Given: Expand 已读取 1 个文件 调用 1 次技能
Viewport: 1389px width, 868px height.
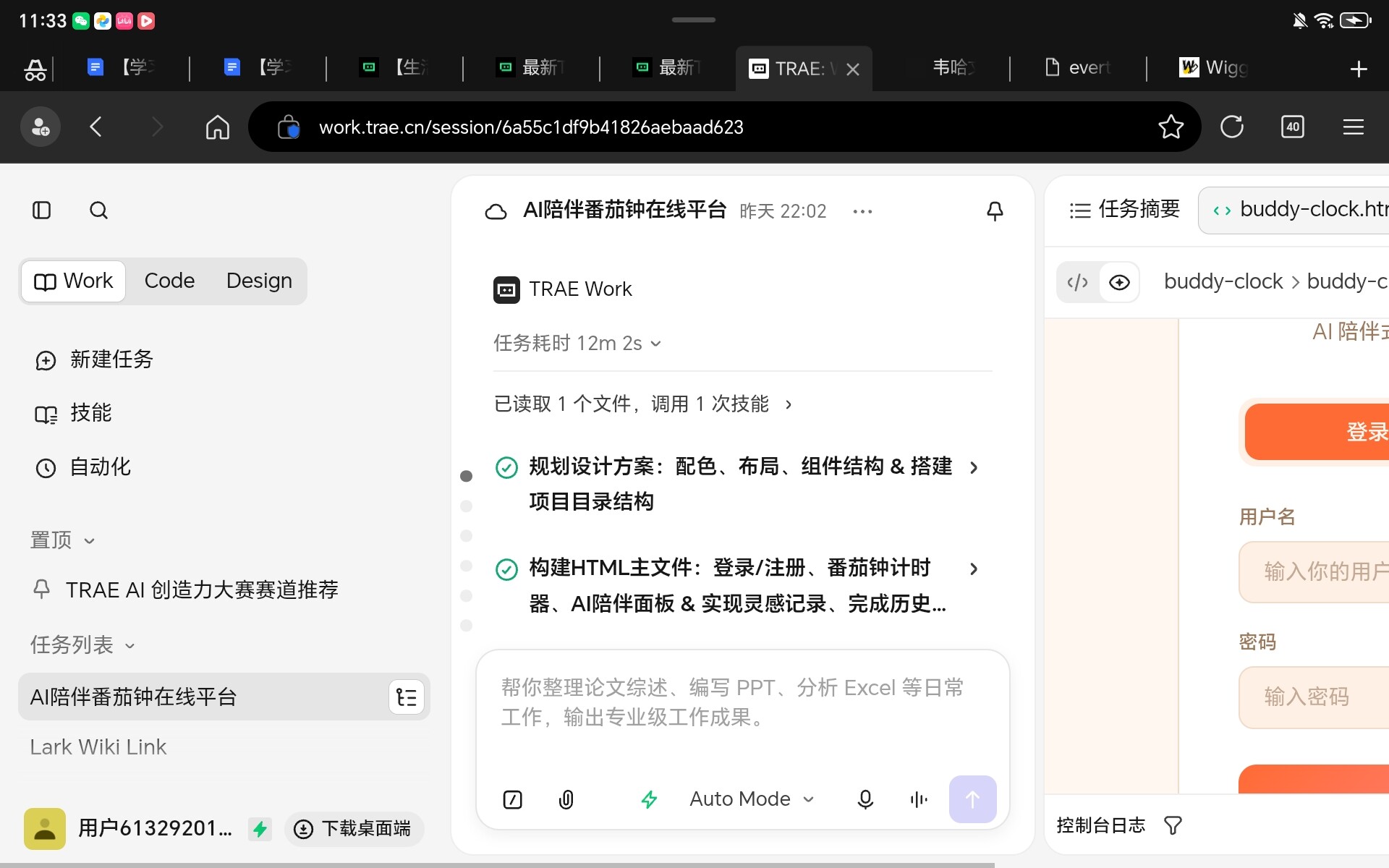Looking at the screenshot, I should (x=643, y=404).
